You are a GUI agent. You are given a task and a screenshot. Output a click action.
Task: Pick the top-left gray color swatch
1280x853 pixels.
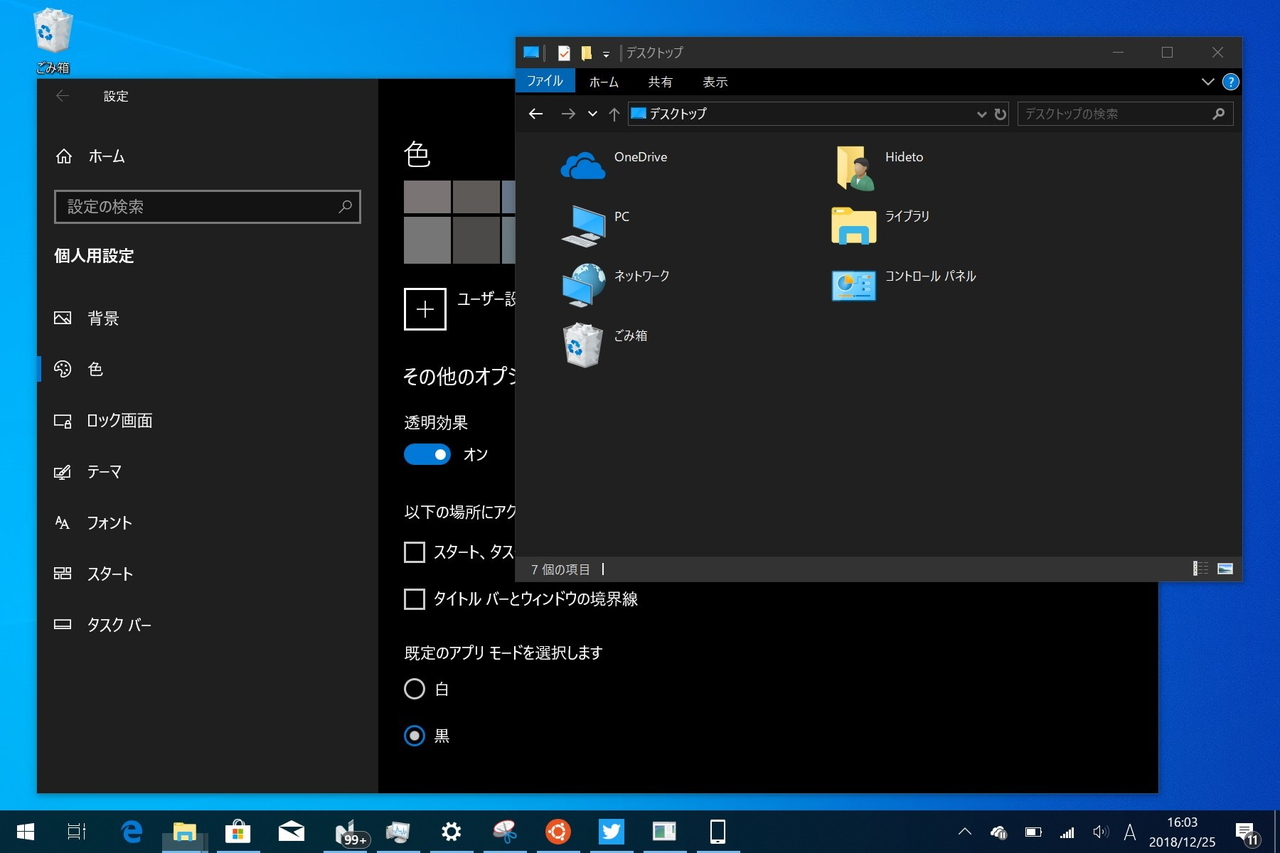point(427,197)
